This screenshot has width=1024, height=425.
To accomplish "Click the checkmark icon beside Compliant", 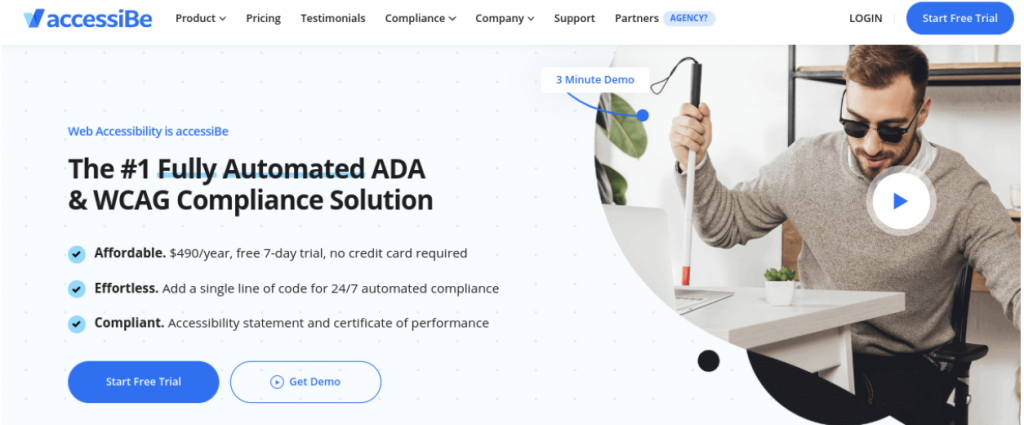I will [77, 324].
